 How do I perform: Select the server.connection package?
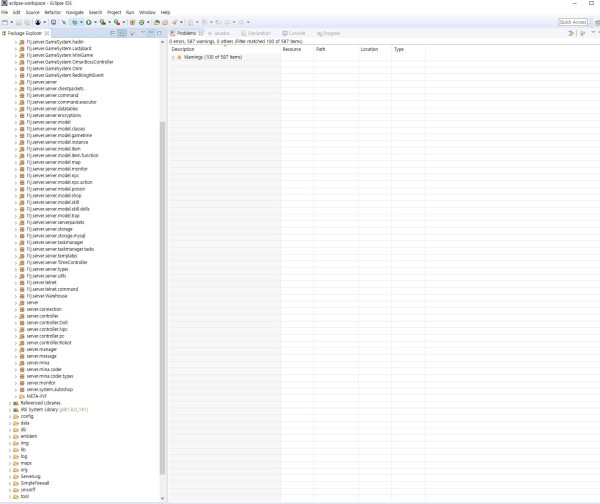point(44,309)
